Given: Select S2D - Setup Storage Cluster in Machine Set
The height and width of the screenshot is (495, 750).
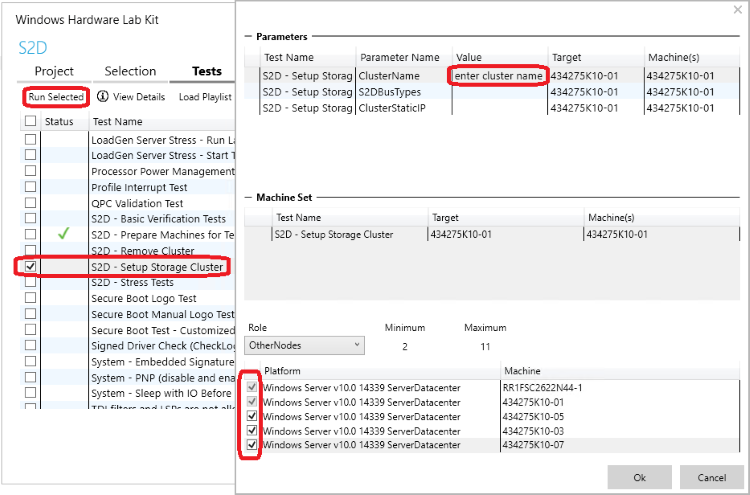Looking at the screenshot, I should pyautogui.click(x=334, y=234).
